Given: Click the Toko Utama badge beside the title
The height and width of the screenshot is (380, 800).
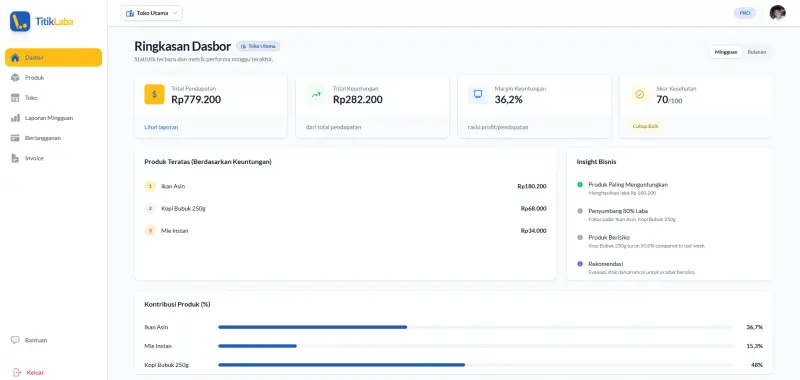Looking at the screenshot, I should 258,46.
